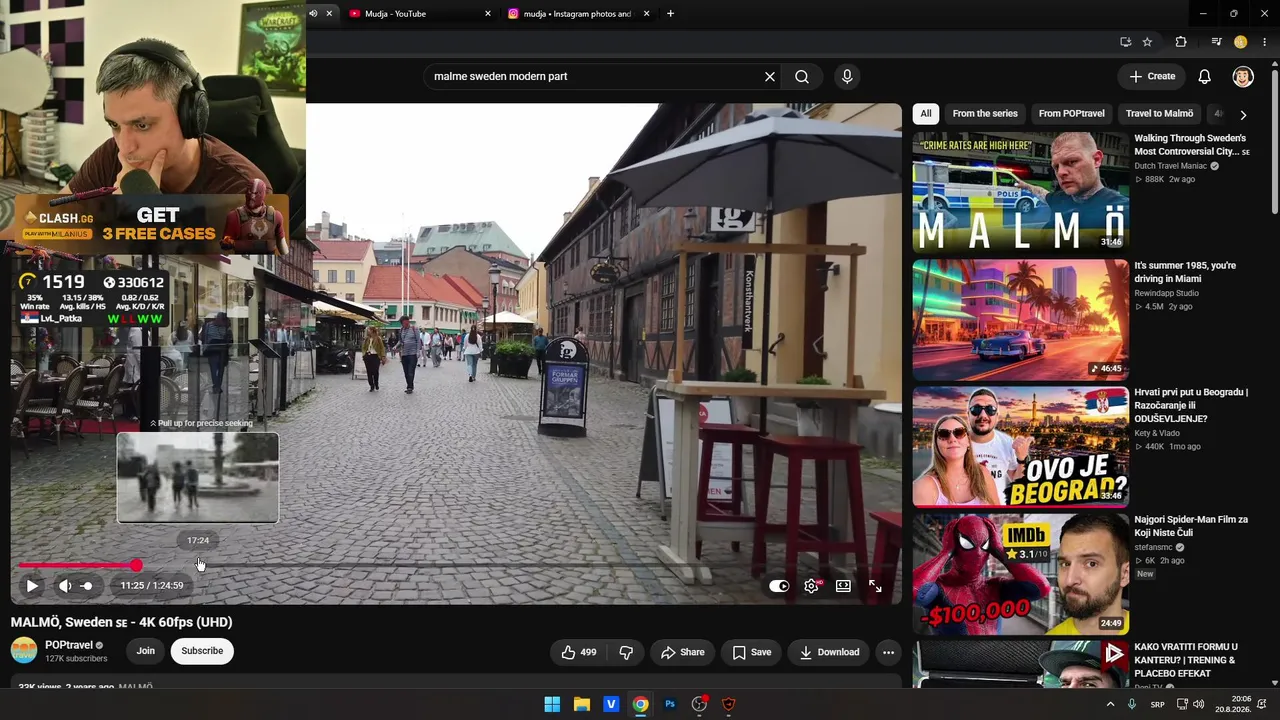Viewport: 1280px width, 720px height.
Task: Open the browser extensions puzzle icon
Action: coord(1181,42)
